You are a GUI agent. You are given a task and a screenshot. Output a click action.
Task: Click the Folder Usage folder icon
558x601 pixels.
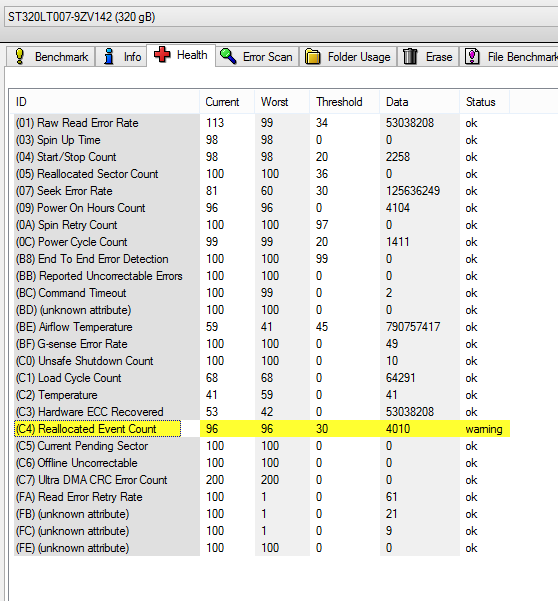313,57
